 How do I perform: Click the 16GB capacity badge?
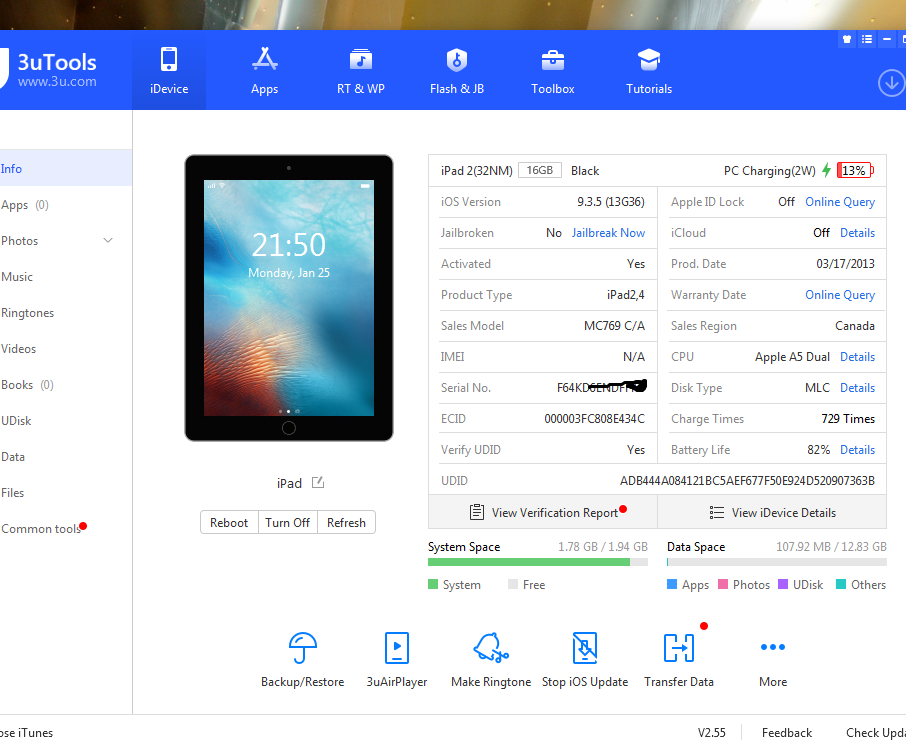point(540,170)
